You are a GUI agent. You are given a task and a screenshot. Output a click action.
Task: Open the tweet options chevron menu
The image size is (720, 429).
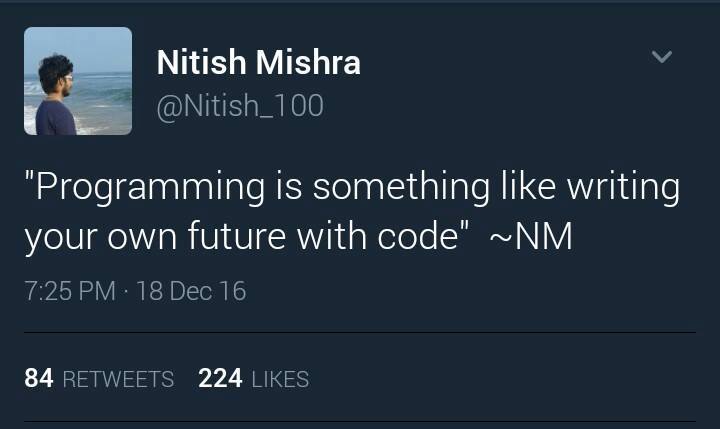661,57
